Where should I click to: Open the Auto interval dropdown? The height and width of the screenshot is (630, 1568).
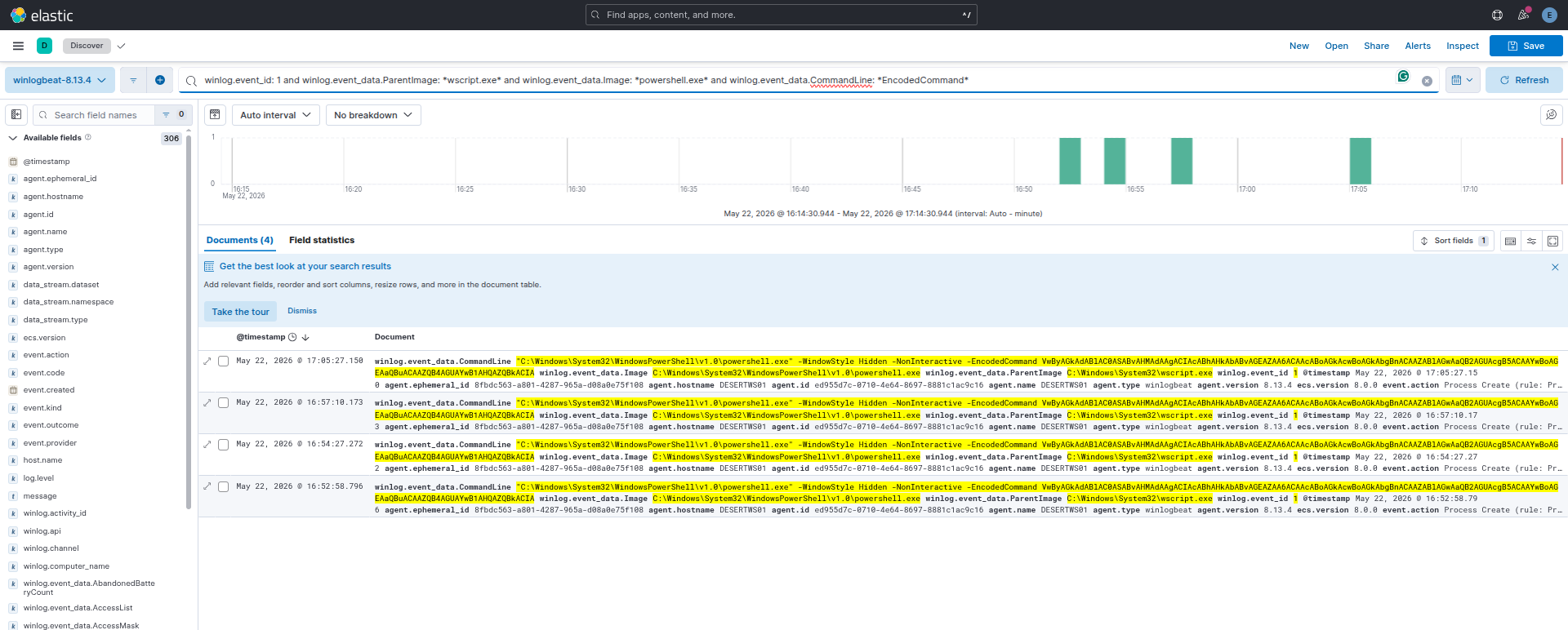(x=275, y=115)
